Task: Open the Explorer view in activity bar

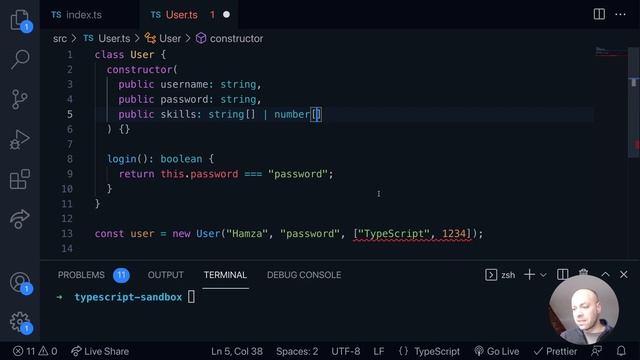Action: coord(20,20)
